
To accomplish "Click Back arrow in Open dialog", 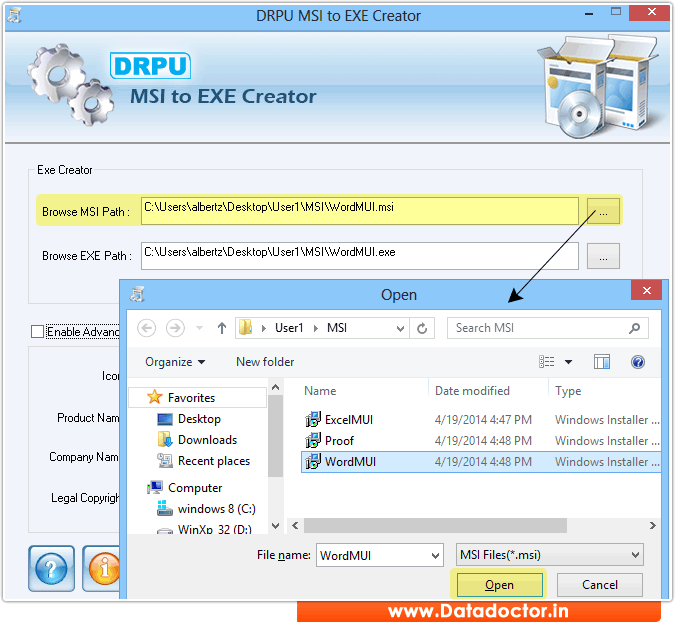I will (x=146, y=328).
